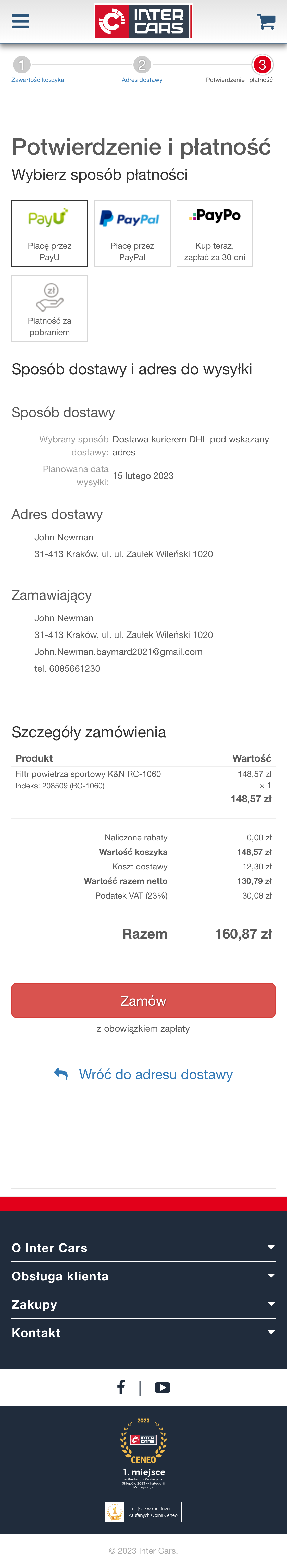Screen dimensions: 287x1568
Task: Open the YouTube icon in footer
Action: [162, 1387]
